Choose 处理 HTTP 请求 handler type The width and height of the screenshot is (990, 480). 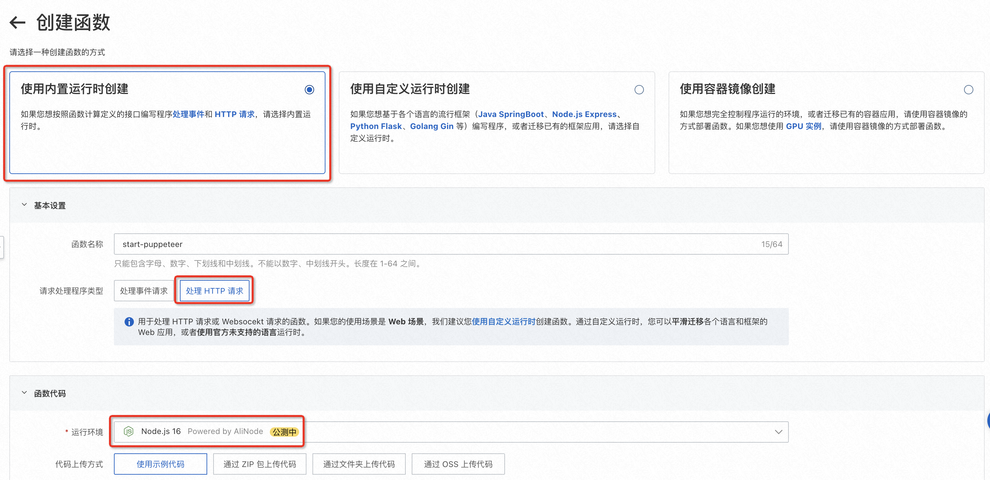214,291
